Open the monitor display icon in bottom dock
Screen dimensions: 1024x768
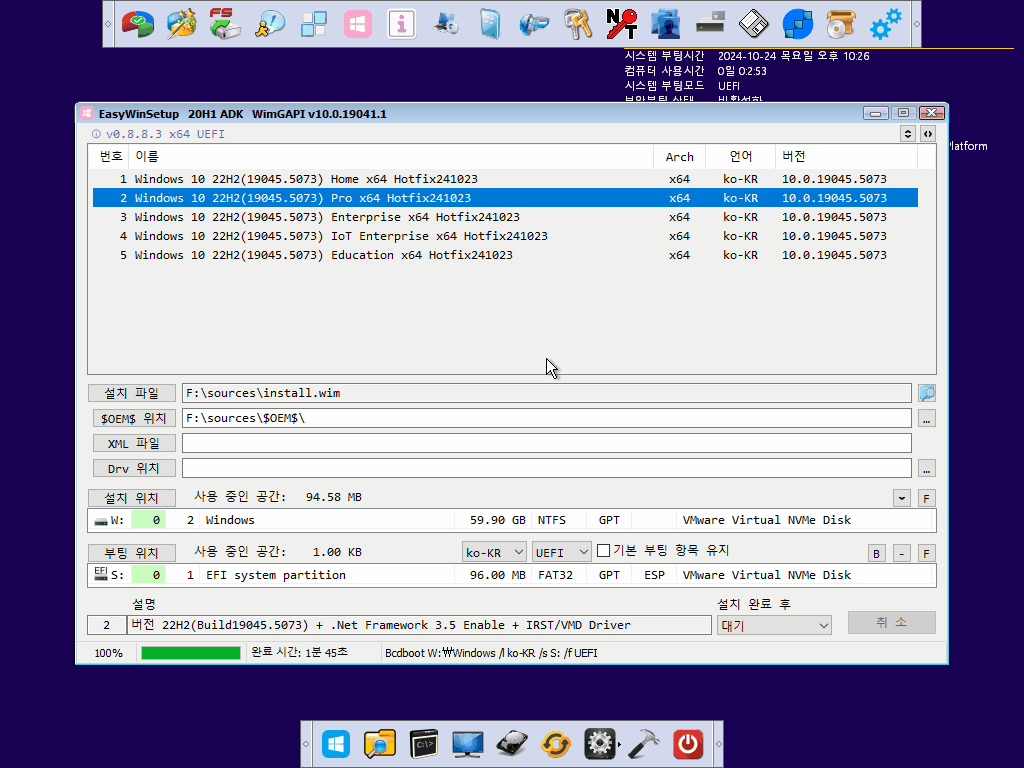click(x=468, y=744)
